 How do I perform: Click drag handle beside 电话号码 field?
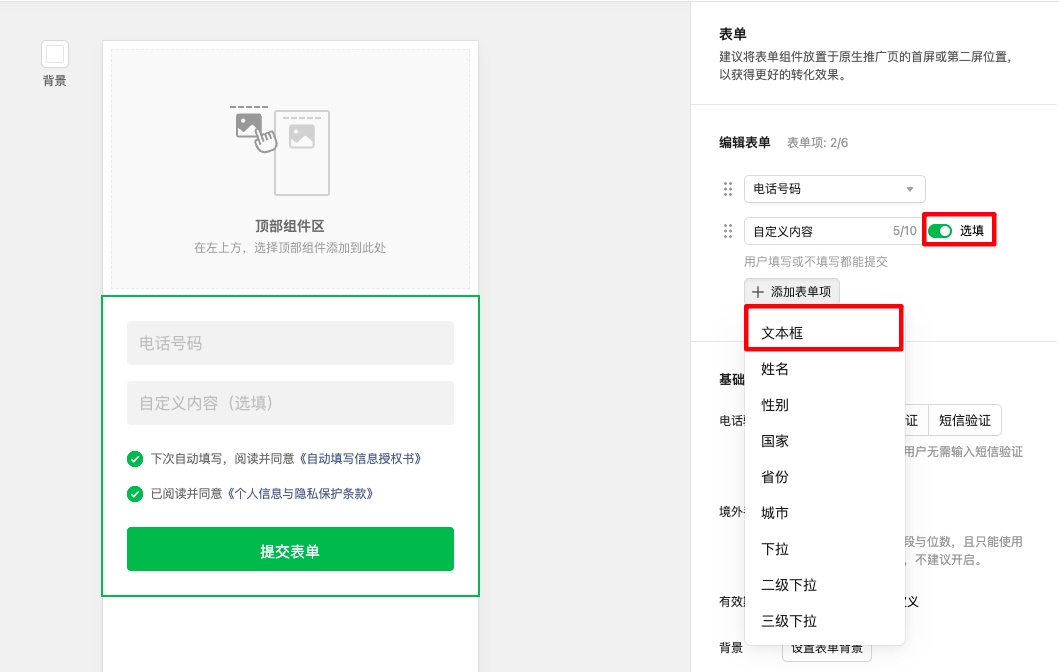(x=728, y=189)
